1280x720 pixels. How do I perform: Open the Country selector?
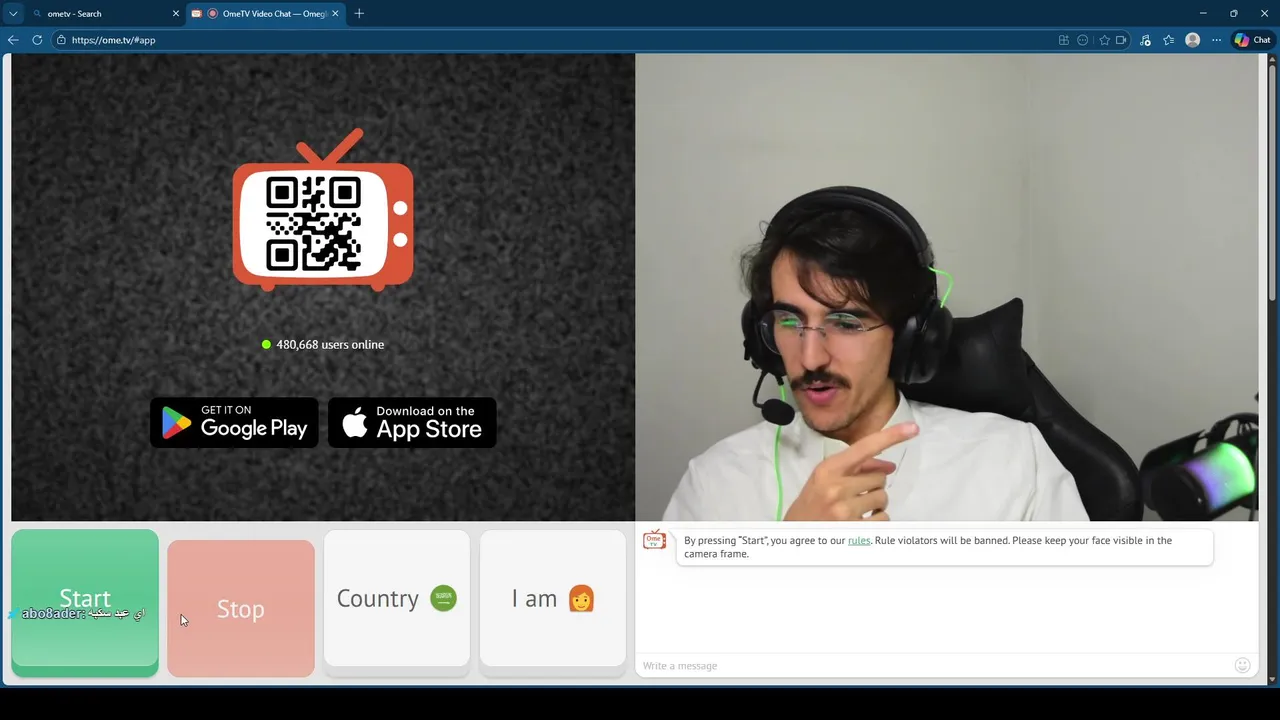click(x=397, y=599)
